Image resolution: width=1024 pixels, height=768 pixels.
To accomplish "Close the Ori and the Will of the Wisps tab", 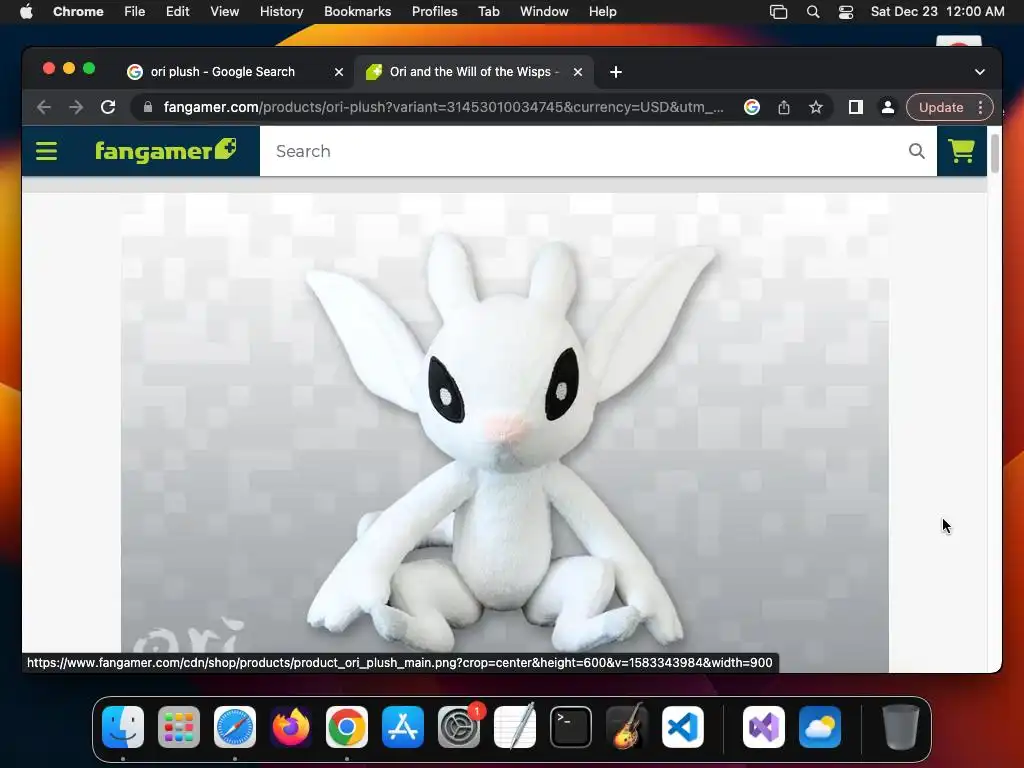I will (x=578, y=72).
